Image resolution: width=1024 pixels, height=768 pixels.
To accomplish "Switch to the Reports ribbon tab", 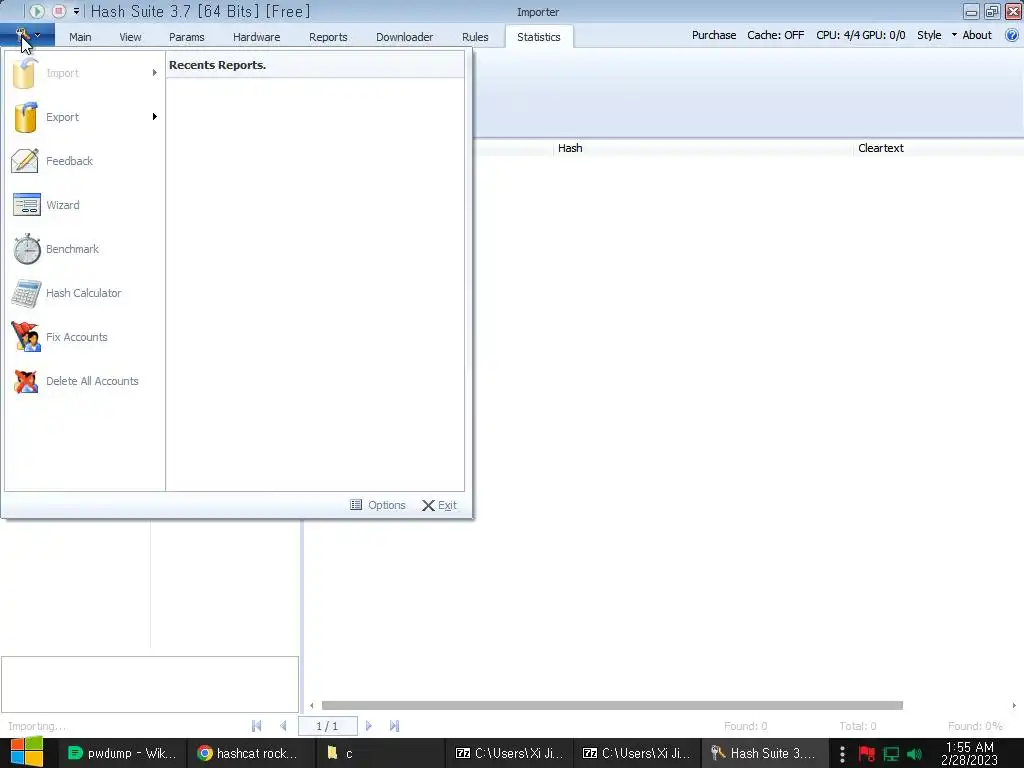I will tap(328, 37).
